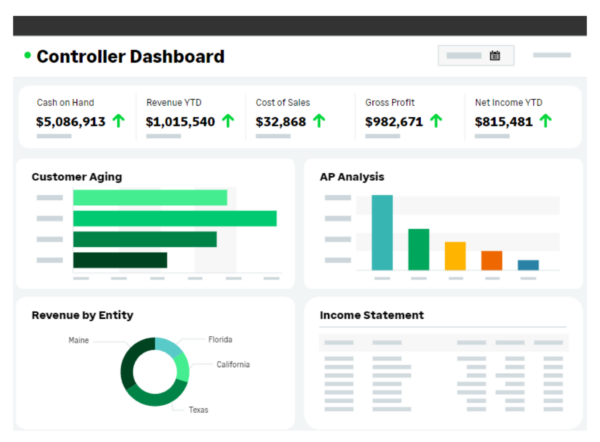Click the teal Florida donut segment
This screenshot has height=442, width=600.
(169, 346)
